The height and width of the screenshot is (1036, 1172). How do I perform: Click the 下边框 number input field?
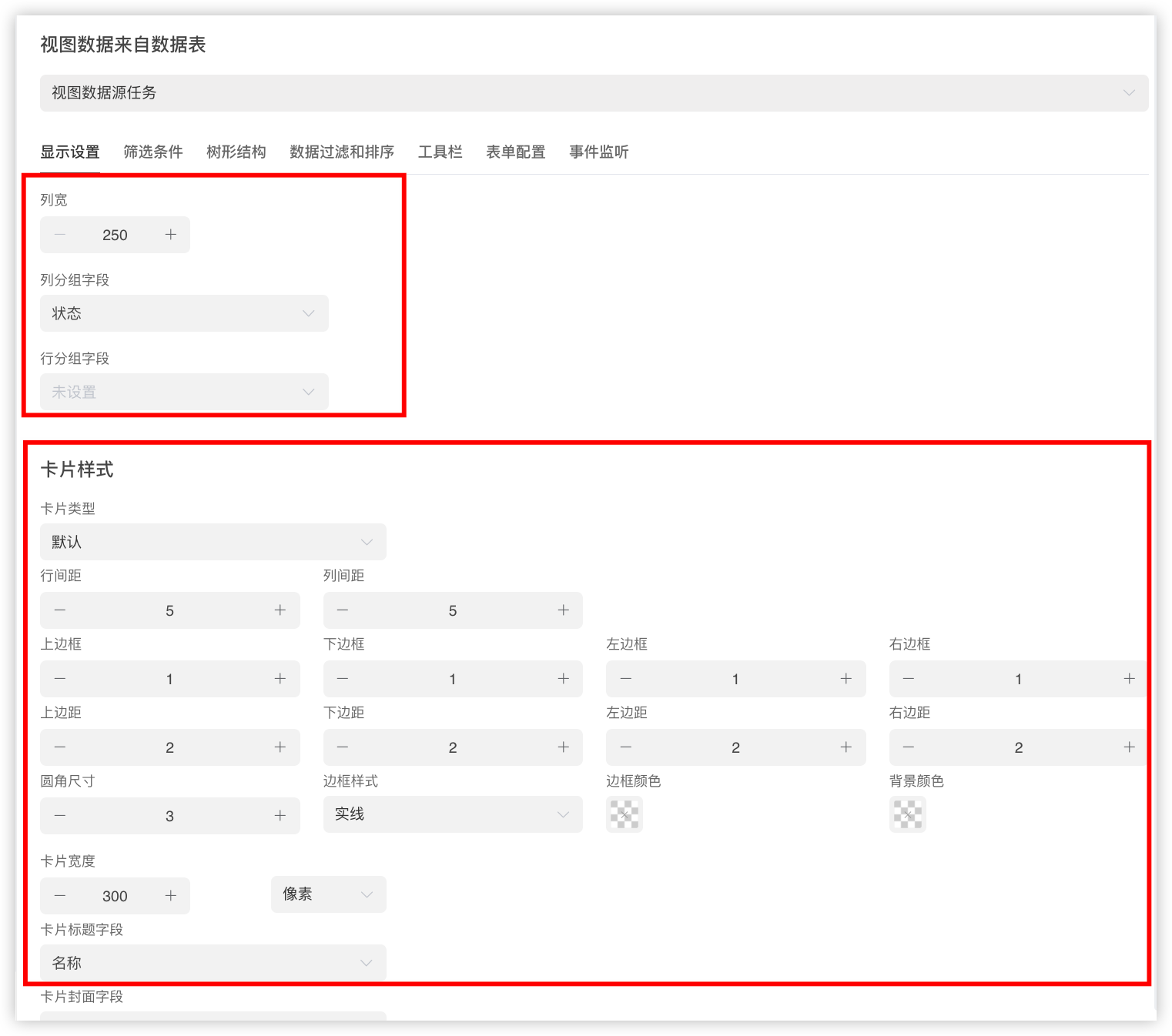(452, 679)
